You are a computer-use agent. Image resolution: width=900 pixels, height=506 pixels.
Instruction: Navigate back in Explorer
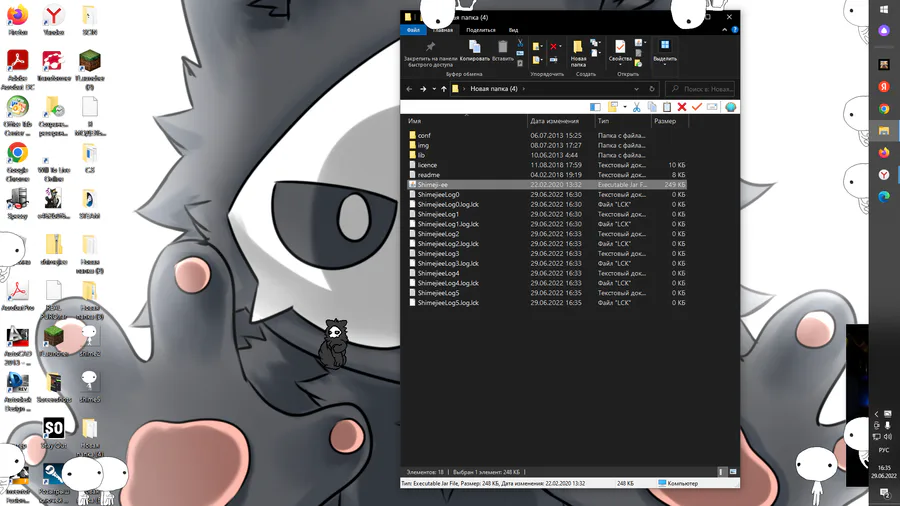(409, 89)
